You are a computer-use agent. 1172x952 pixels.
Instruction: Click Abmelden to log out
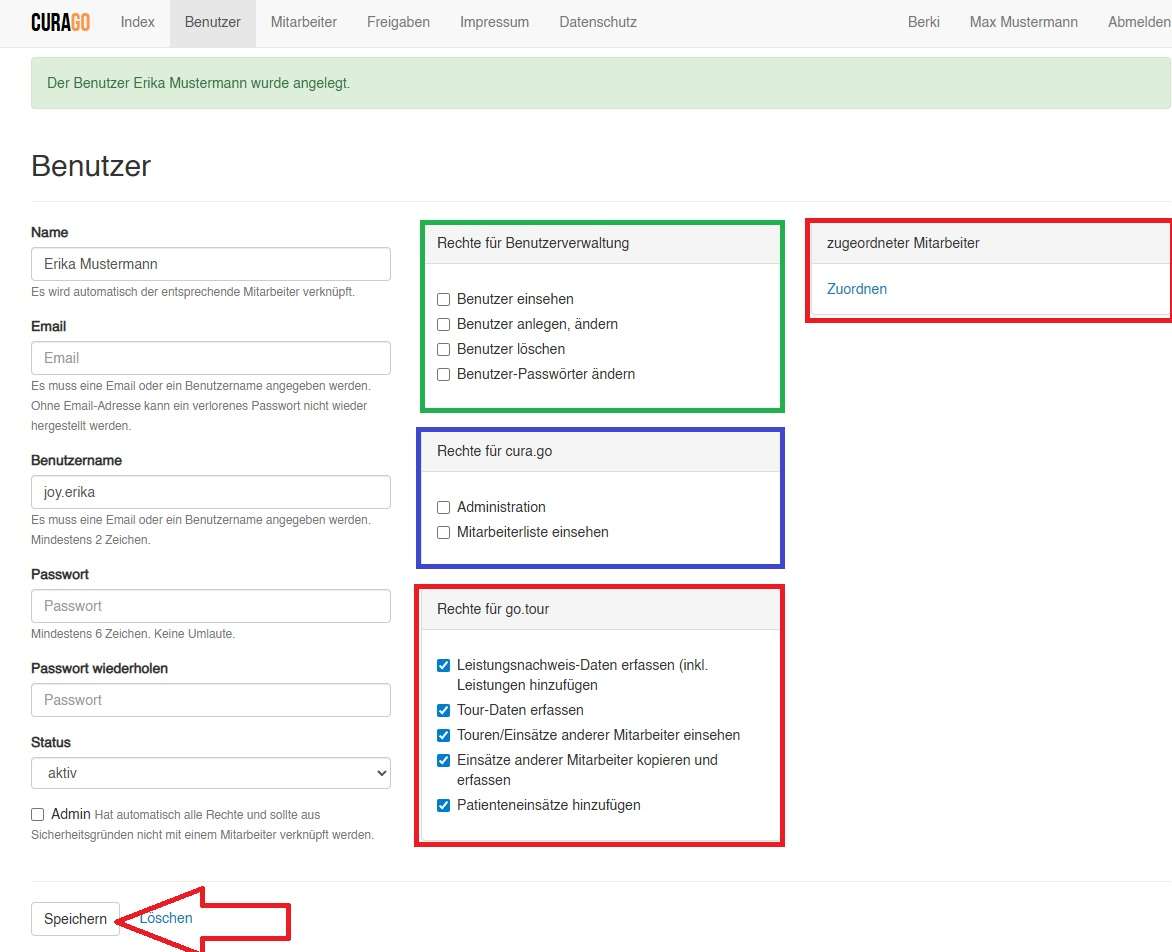click(1138, 22)
